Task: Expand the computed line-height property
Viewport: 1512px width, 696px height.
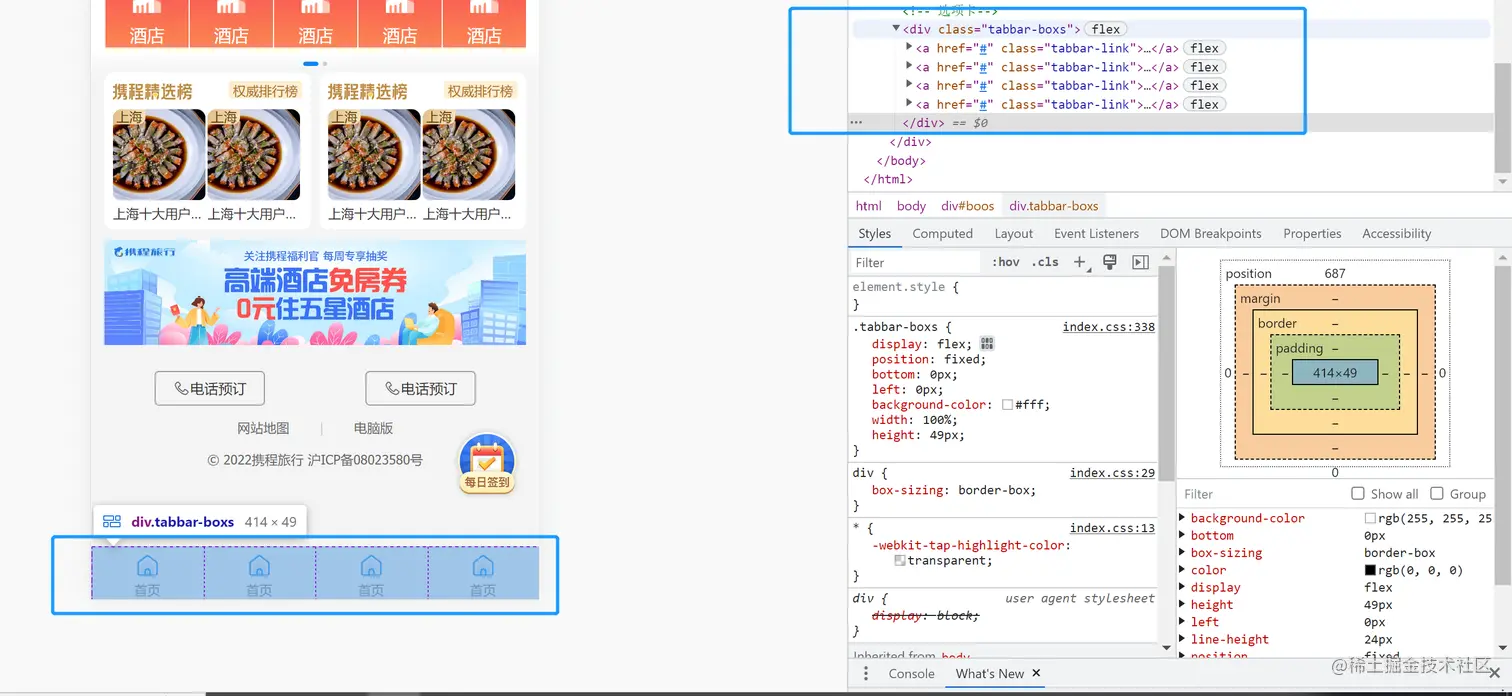Action: coord(1183,639)
